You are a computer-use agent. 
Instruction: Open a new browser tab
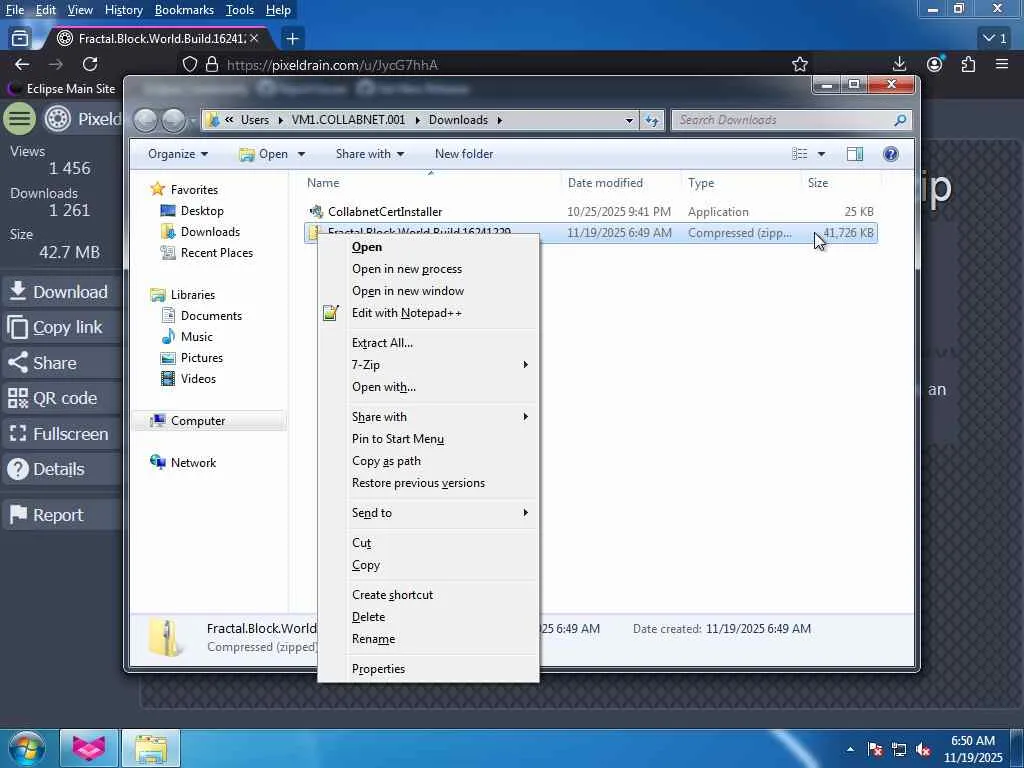point(292,39)
